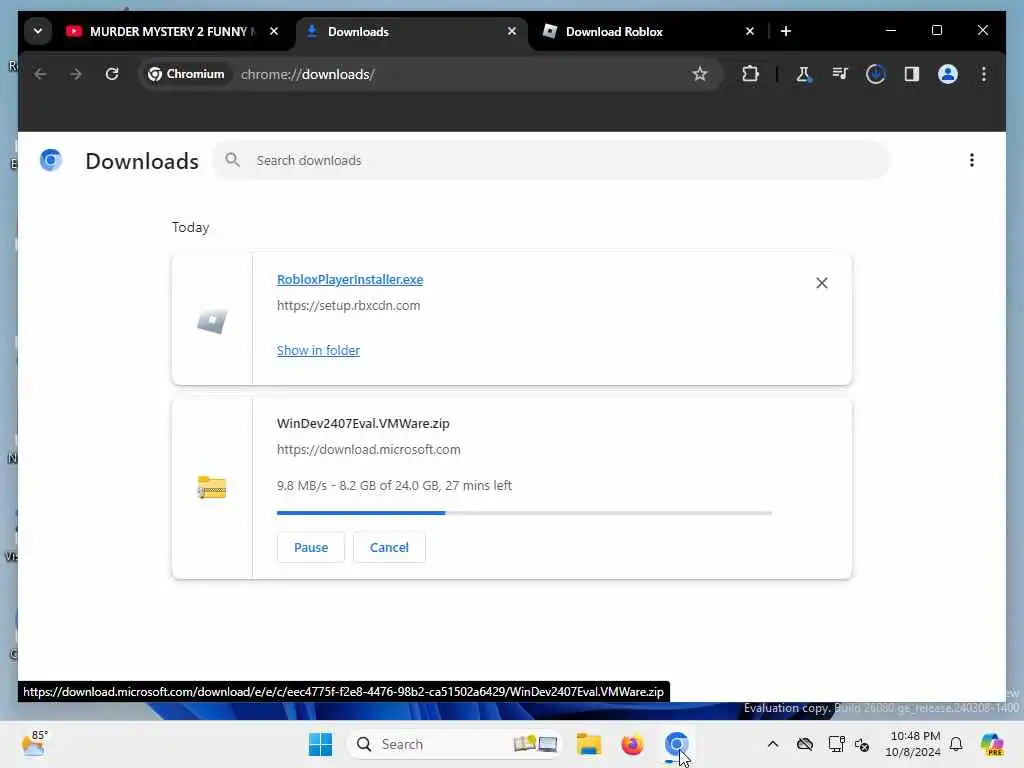Click the https://setup.rbxcdn.com source URL
The image size is (1024, 768).
pos(349,306)
